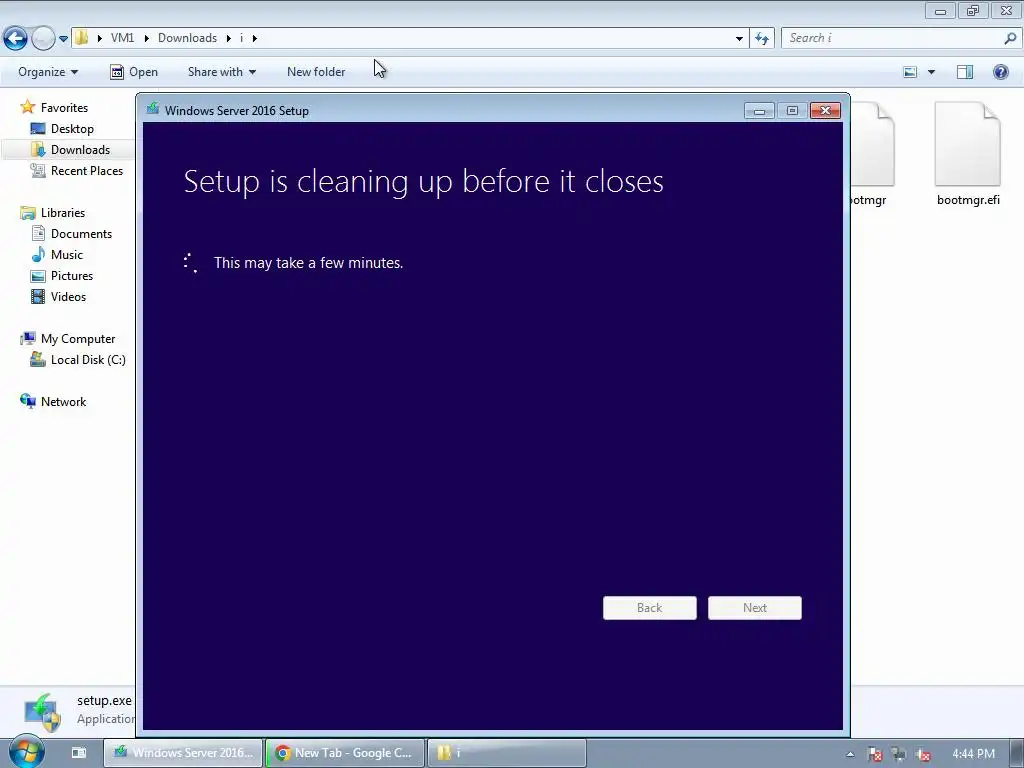Viewport: 1024px width, 768px height.
Task: Click the 4:44 PM clock
Action: click(973, 754)
